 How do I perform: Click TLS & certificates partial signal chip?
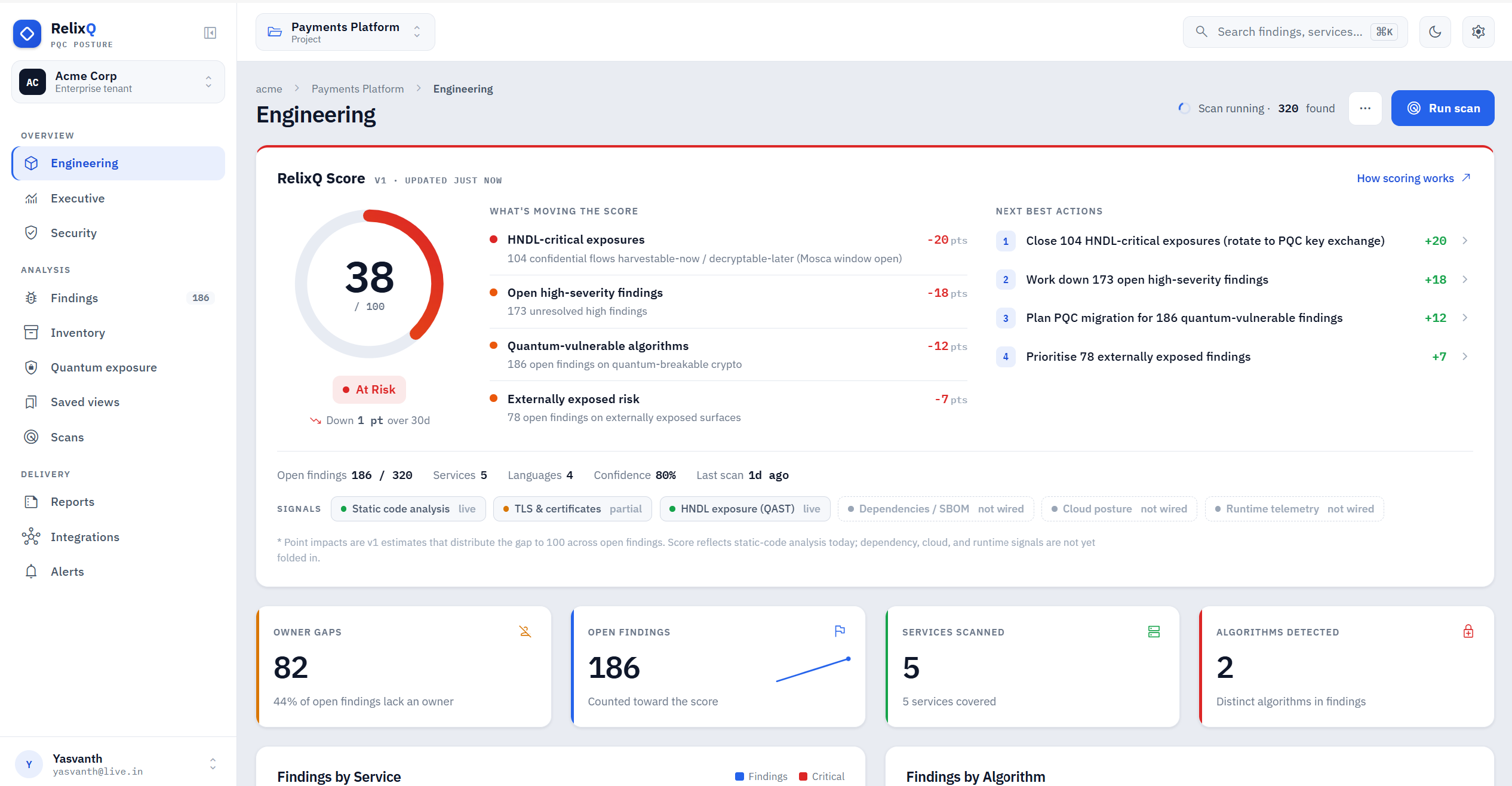(572, 509)
